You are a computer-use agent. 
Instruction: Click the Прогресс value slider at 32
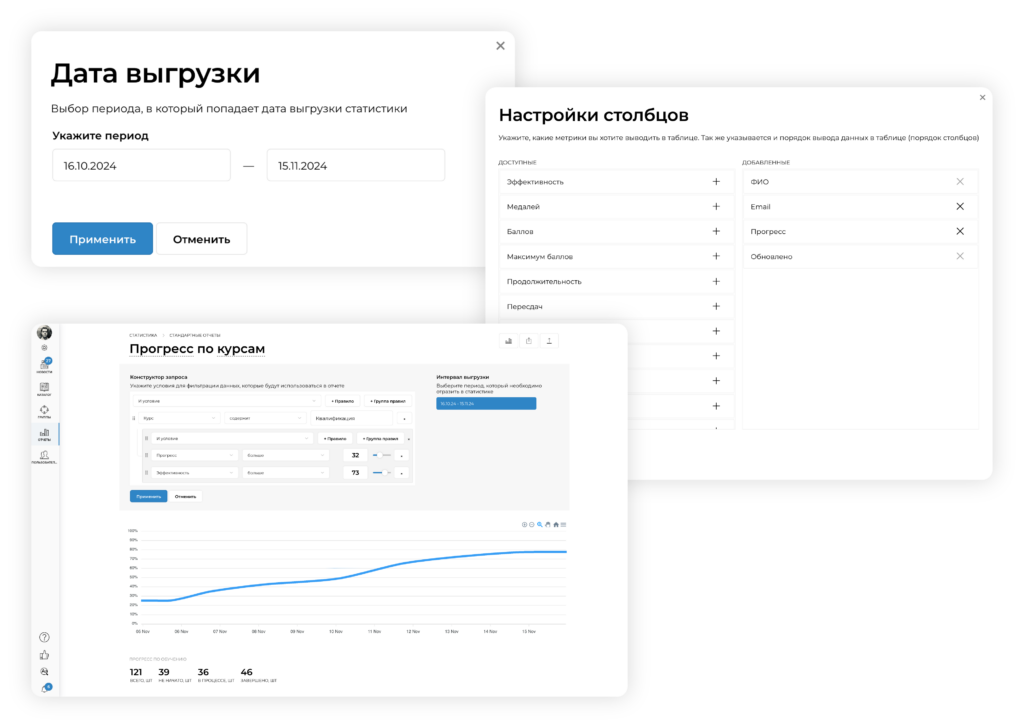tap(382, 455)
